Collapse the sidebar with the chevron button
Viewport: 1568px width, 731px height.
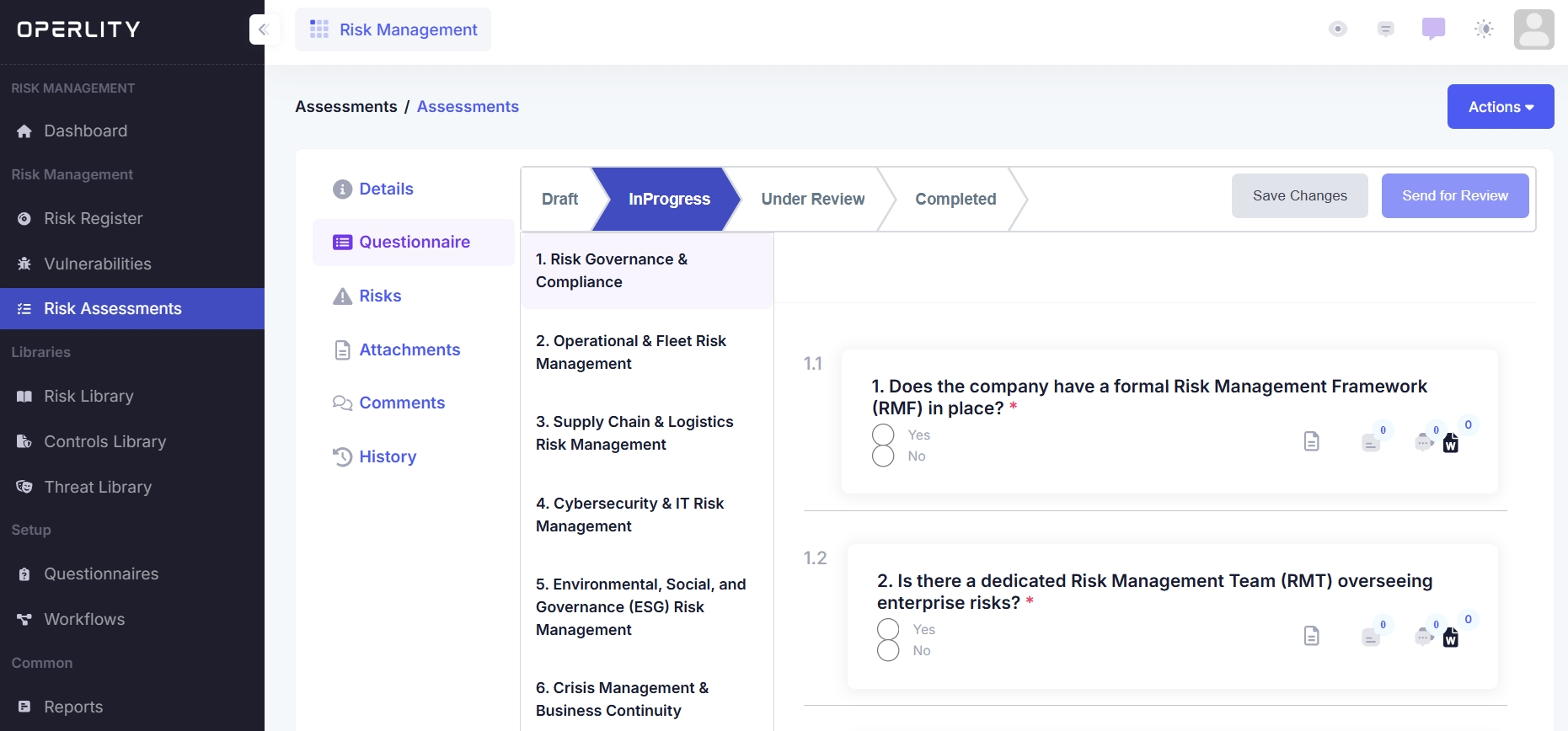pyautogui.click(x=262, y=29)
